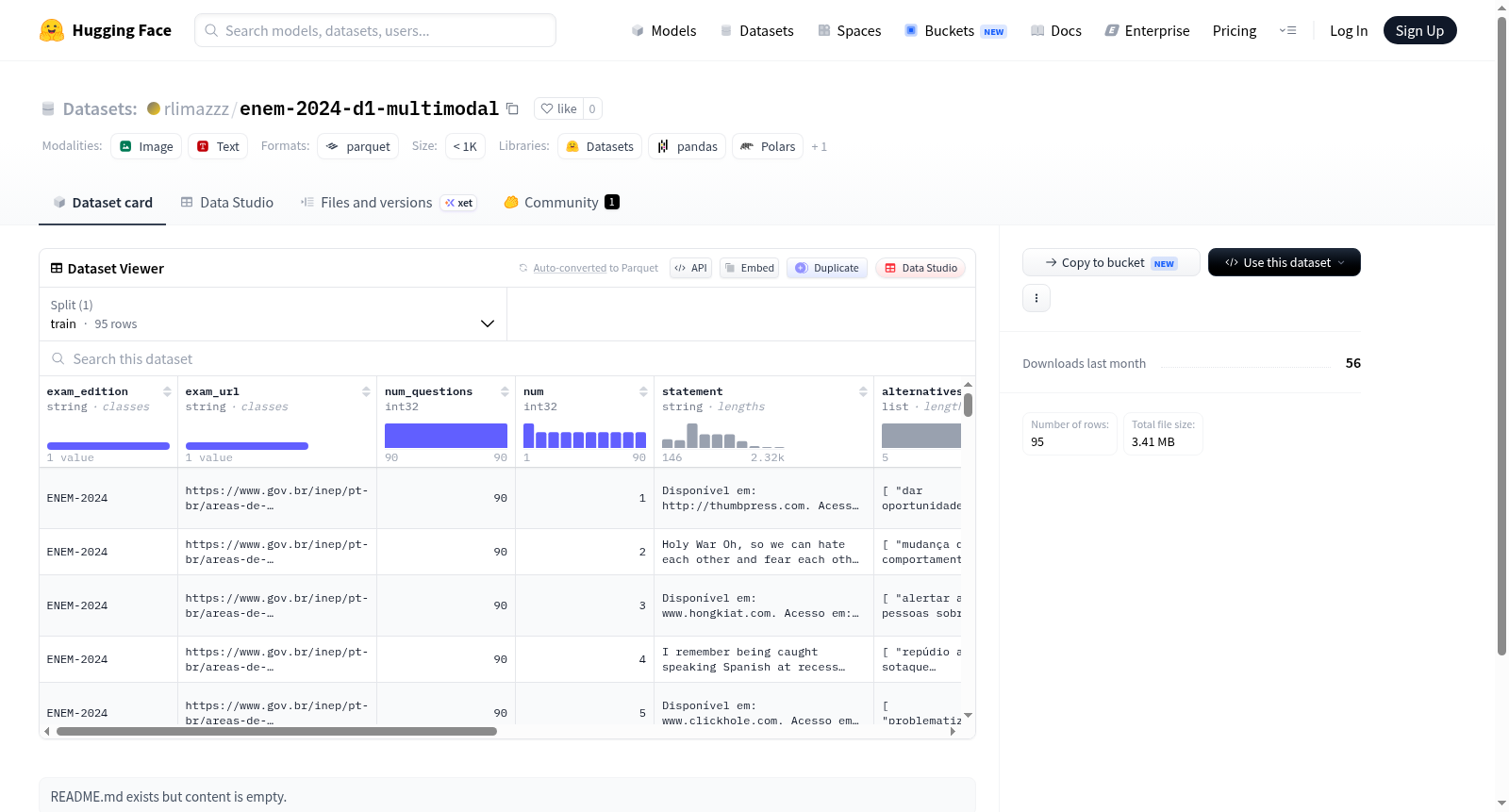
Task: Click the alternatives column header
Action: [921, 391]
